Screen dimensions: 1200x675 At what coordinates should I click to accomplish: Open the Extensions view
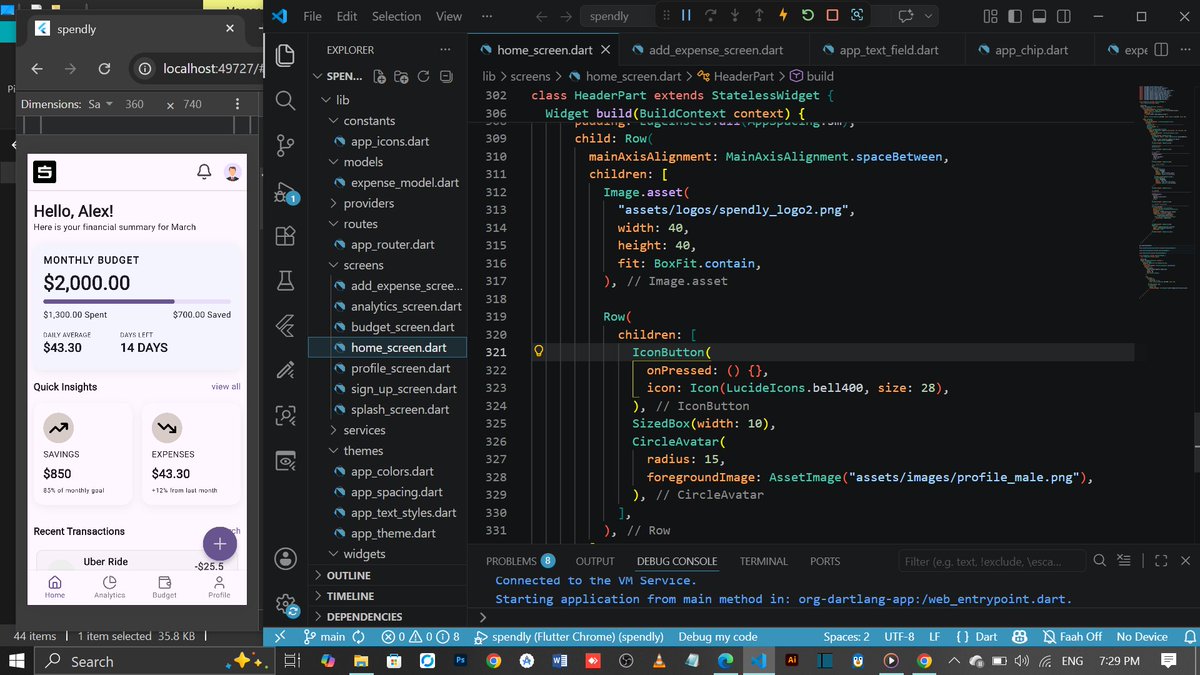[x=285, y=236]
